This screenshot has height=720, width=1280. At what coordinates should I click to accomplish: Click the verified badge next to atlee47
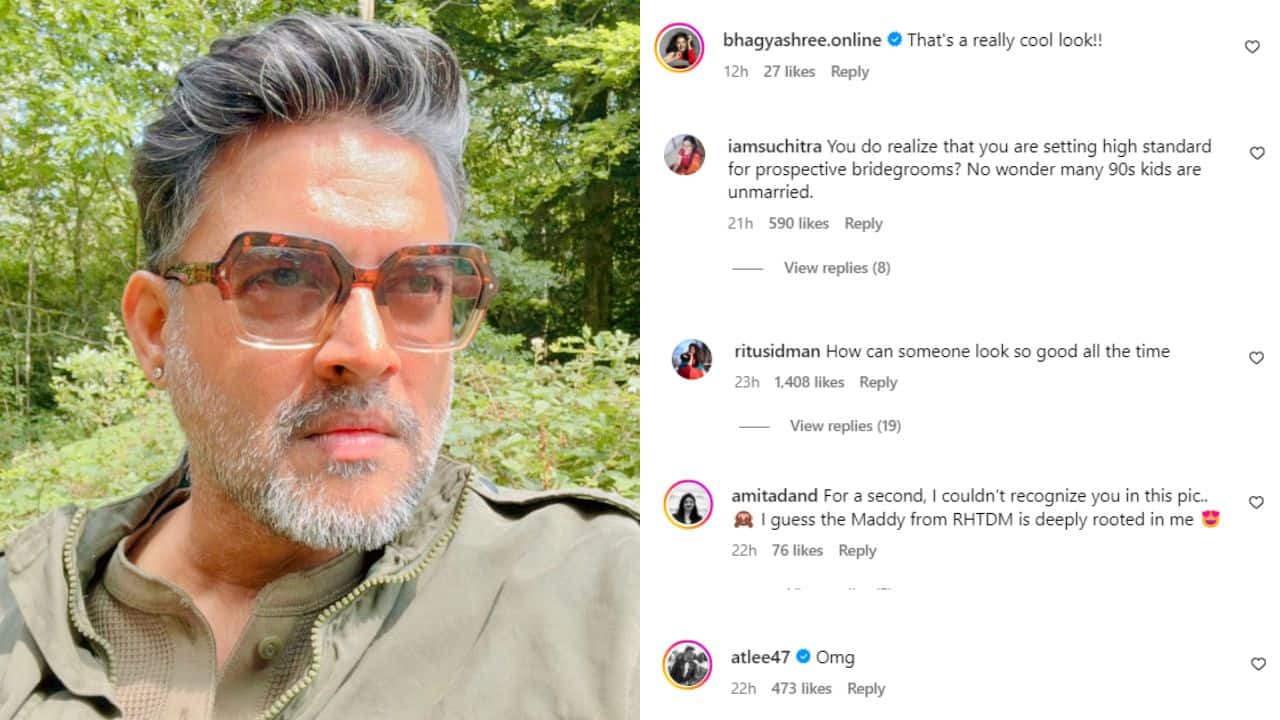click(803, 657)
